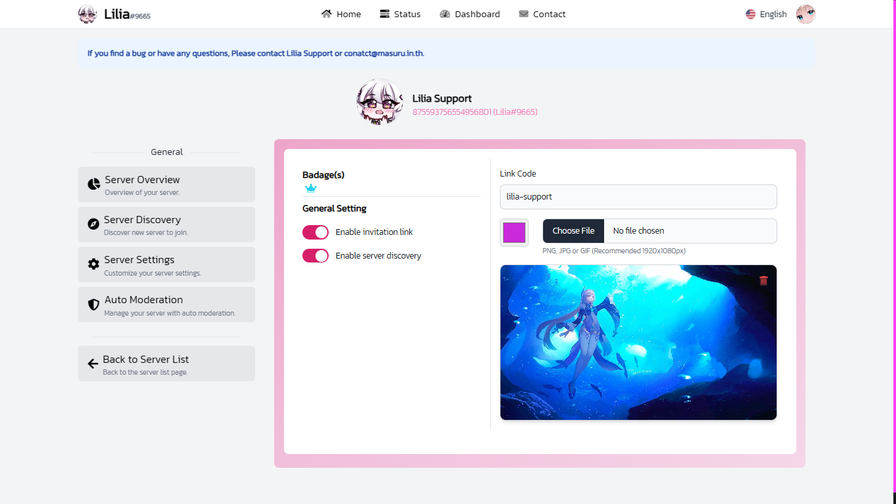Delete banner image with red trash icon
Viewport: 896px width, 504px height.
click(x=763, y=280)
